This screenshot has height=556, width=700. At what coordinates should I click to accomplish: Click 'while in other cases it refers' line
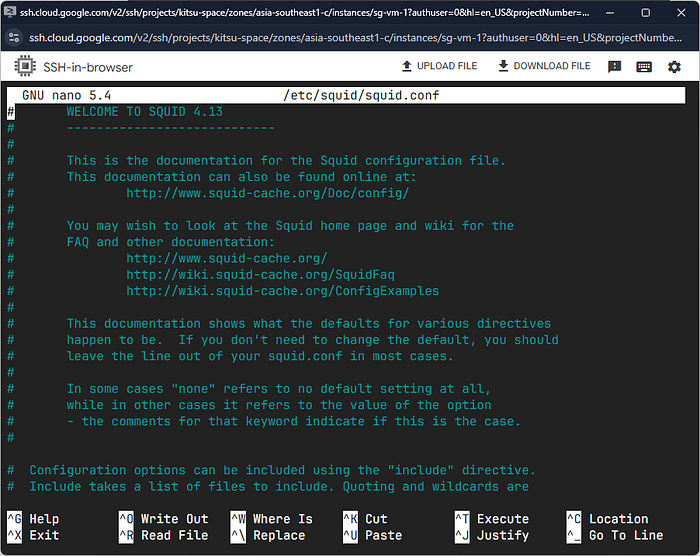pos(279,405)
